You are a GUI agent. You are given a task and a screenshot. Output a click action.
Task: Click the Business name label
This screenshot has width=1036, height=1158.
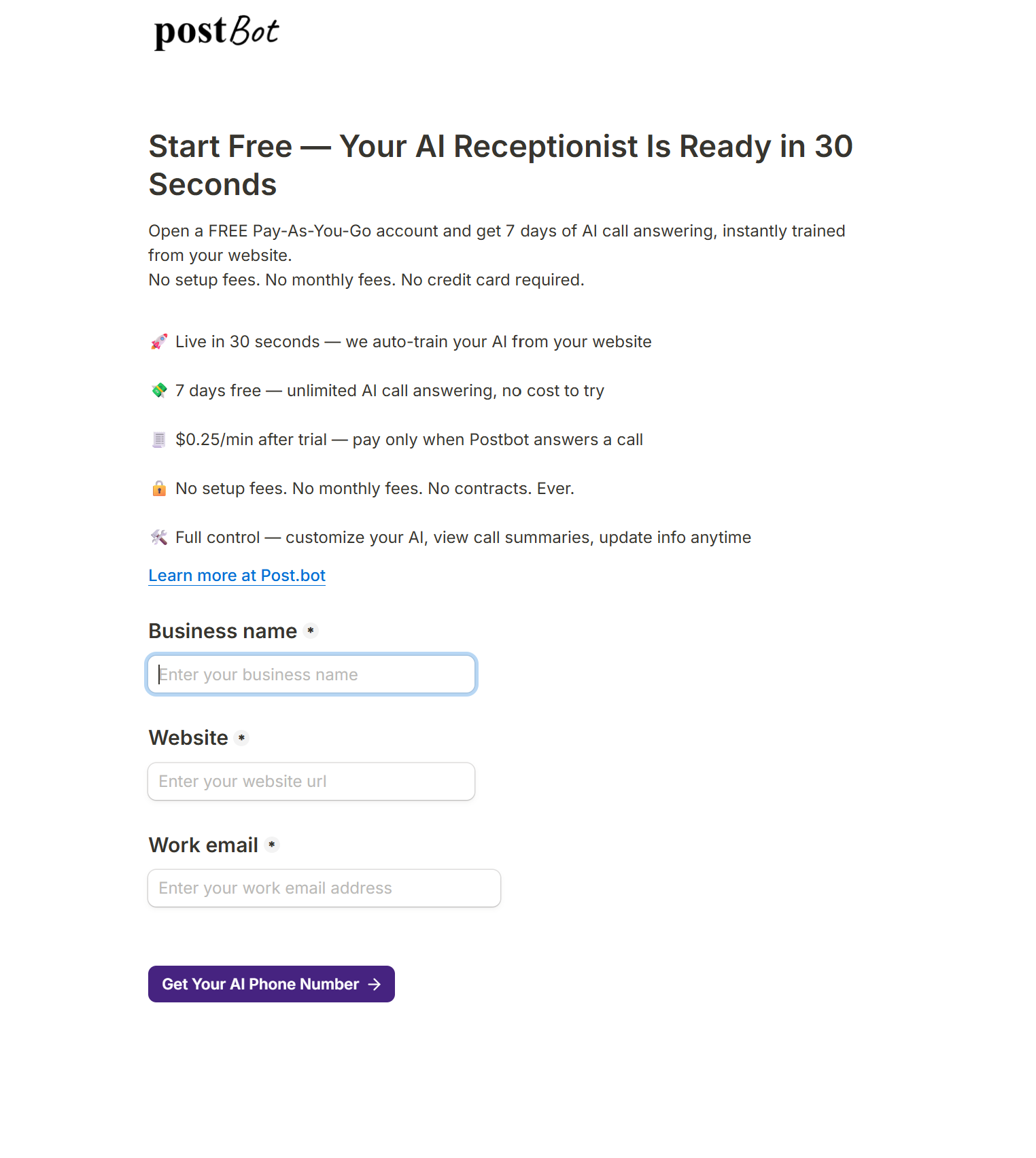(222, 631)
